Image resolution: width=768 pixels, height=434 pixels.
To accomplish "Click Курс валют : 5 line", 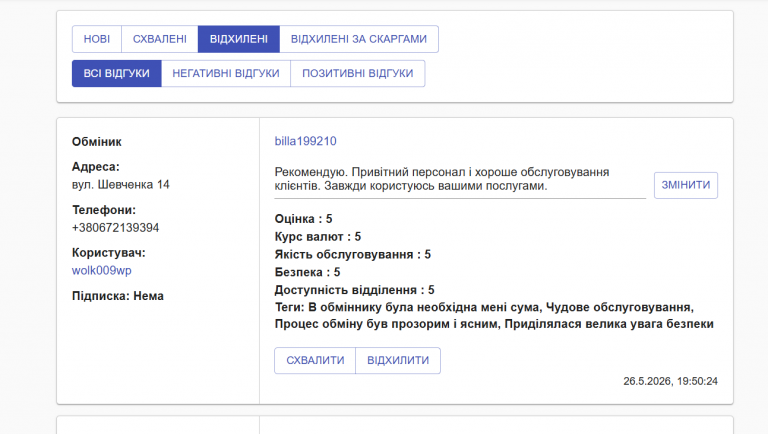I will (x=317, y=237).
